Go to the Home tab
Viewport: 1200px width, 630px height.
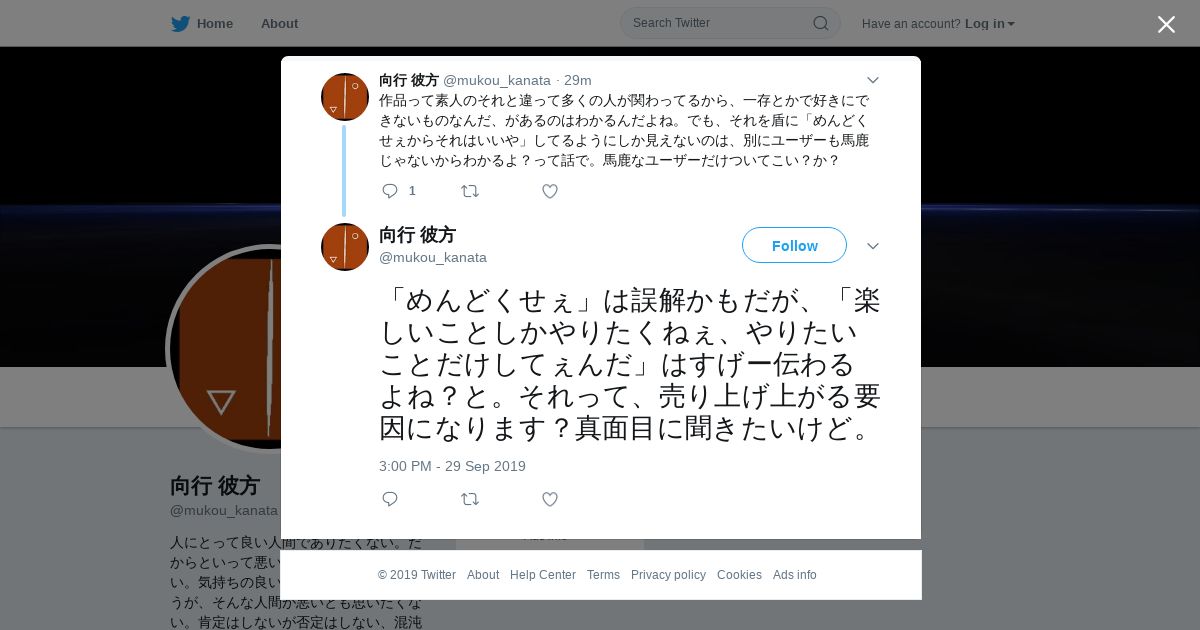coord(202,24)
